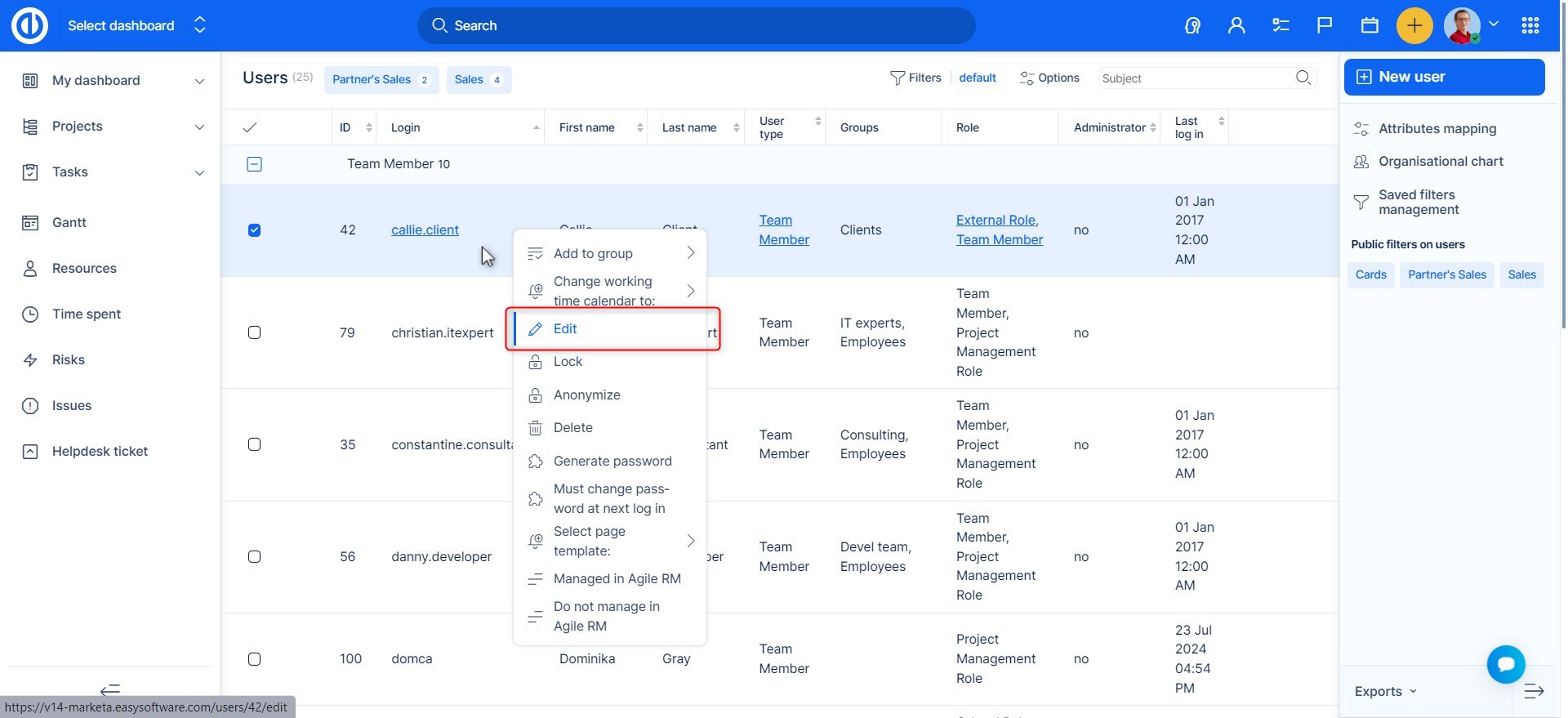Open the live chat bubble
Screen dimensions: 1568x718
pyautogui.click(x=1506, y=664)
